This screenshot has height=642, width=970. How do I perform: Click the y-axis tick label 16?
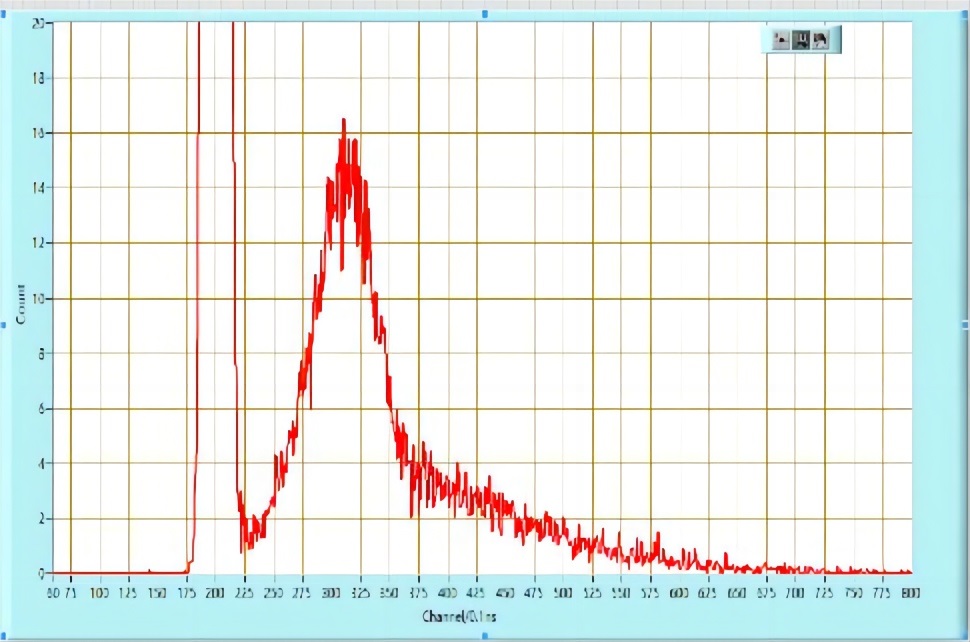[38, 133]
